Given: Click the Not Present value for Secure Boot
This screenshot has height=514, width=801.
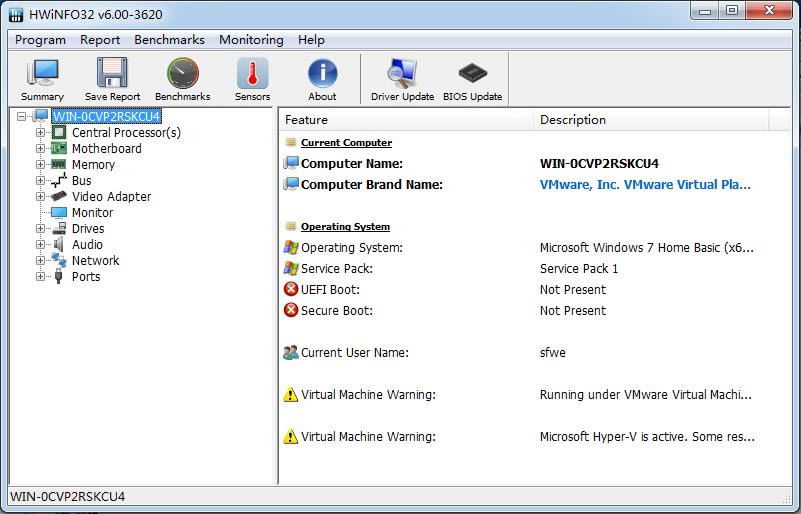Looking at the screenshot, I should (573, 310).
